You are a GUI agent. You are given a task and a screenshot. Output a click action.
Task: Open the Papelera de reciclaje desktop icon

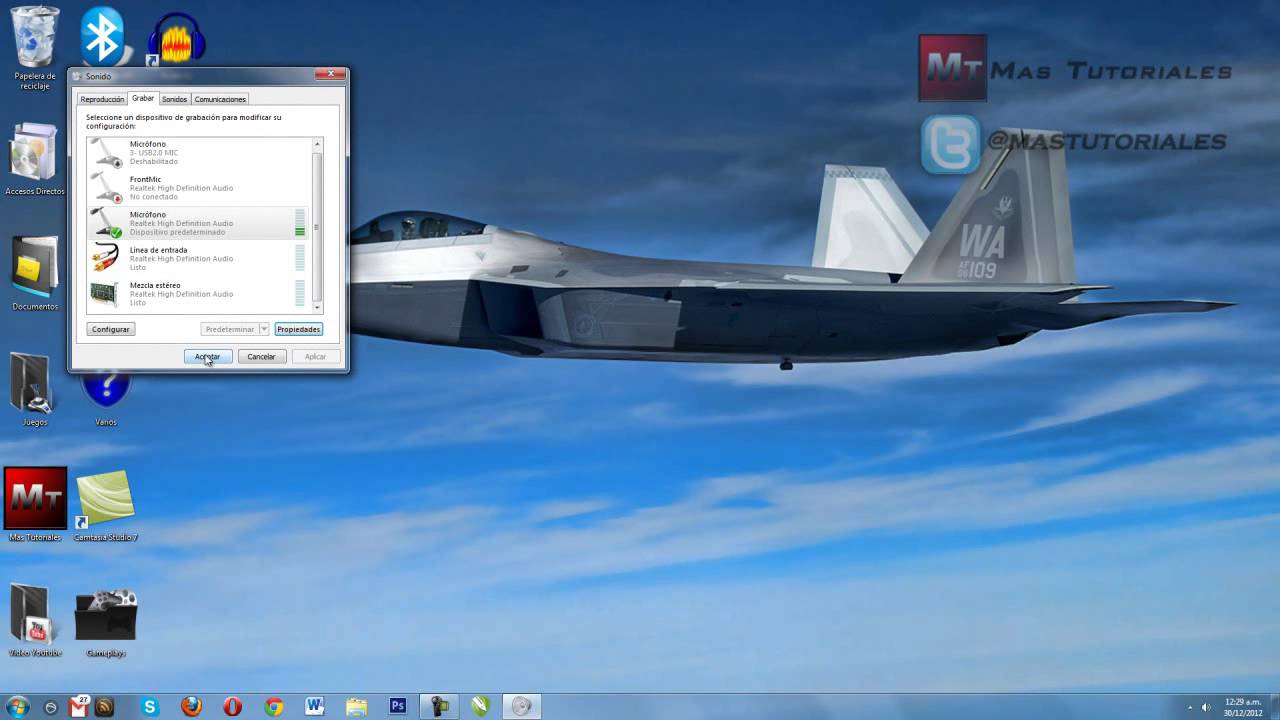(x=35, y=46)
